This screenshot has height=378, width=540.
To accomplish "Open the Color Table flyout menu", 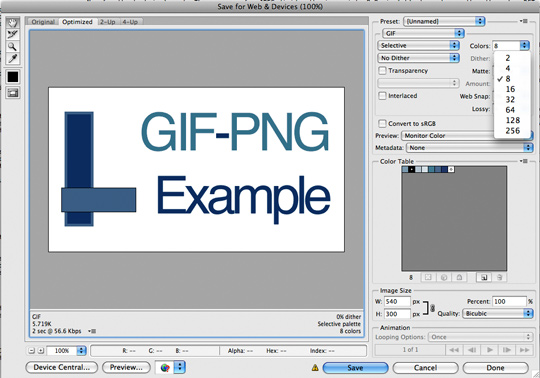I will 524,161.
